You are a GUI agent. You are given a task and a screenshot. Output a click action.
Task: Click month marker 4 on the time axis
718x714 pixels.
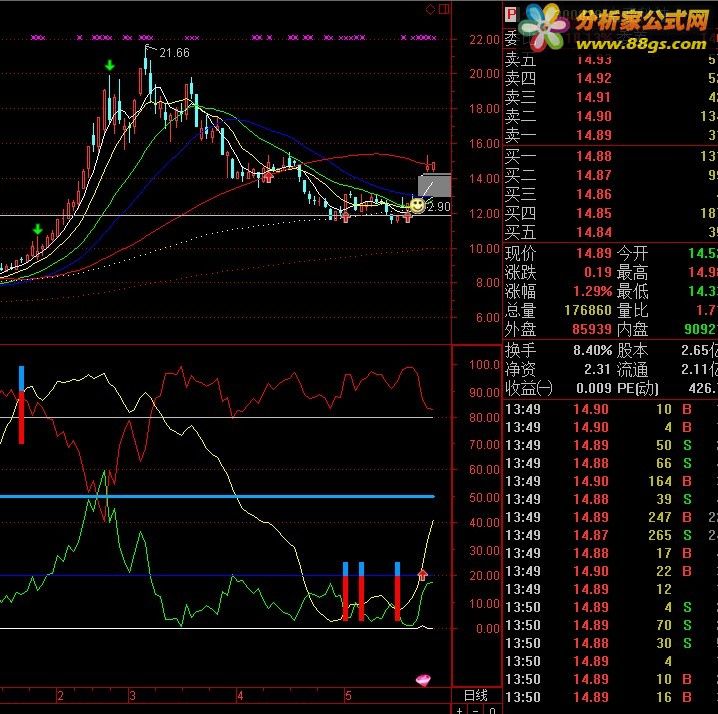coord(240,696)
